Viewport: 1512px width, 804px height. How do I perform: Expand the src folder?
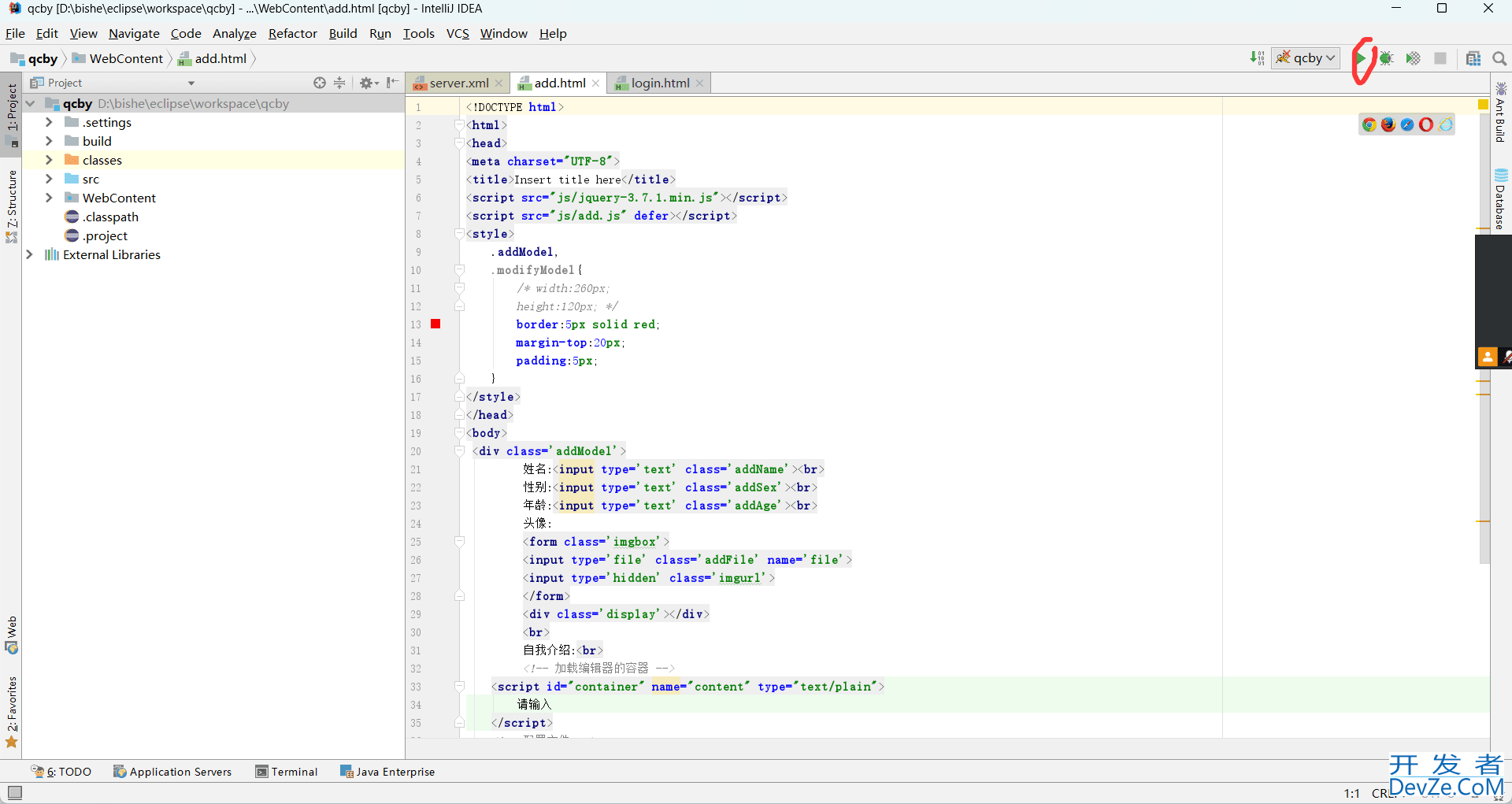[x=49, y=179]
